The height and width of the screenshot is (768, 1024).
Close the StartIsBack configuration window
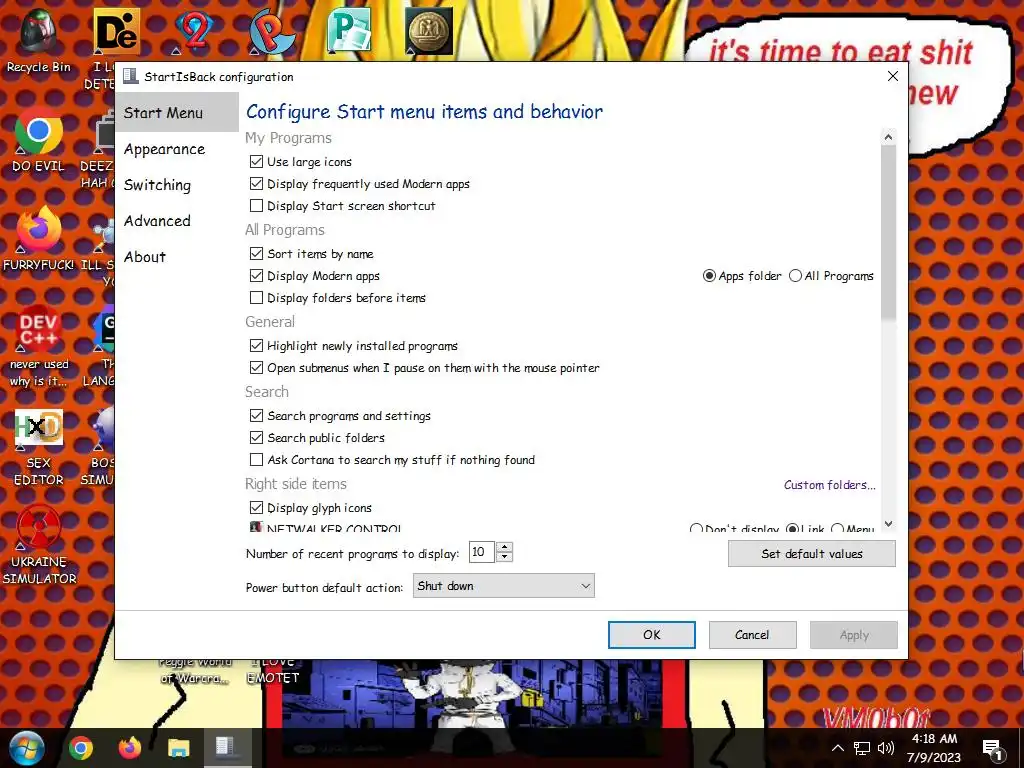pos(893,76)
